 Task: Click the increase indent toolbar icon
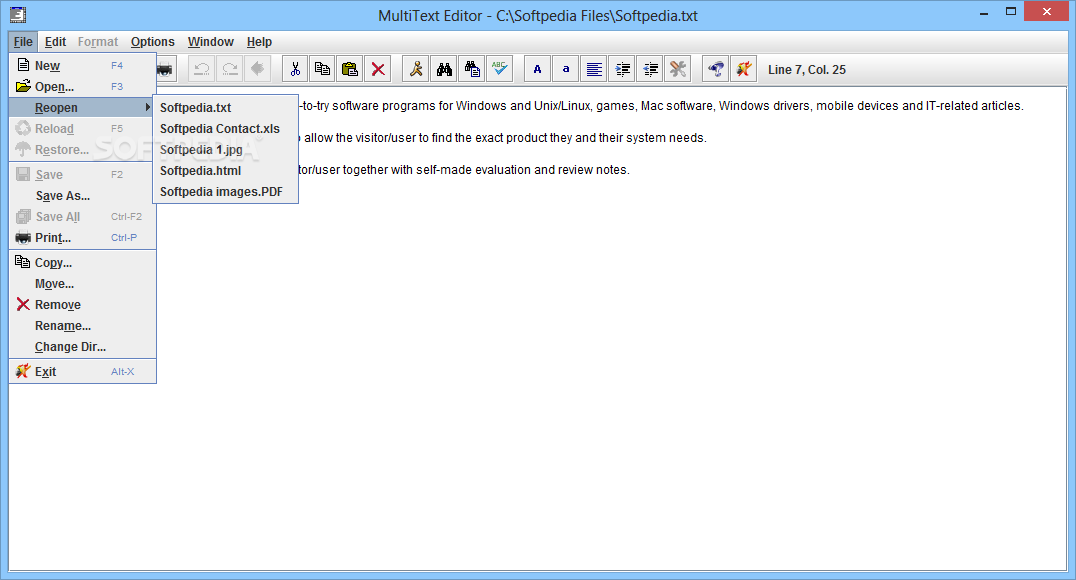622,69
